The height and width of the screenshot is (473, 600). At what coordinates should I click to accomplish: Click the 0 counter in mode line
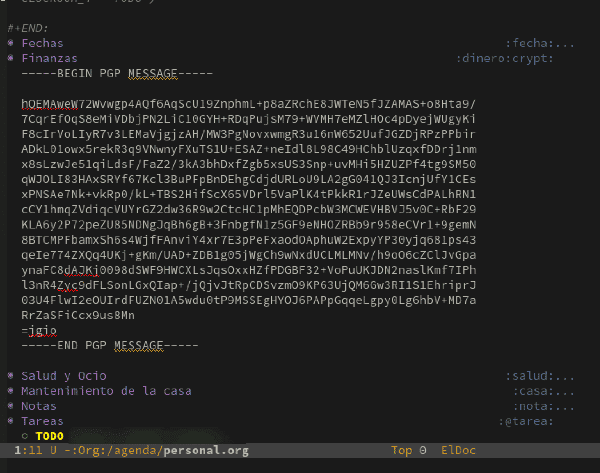423,450
